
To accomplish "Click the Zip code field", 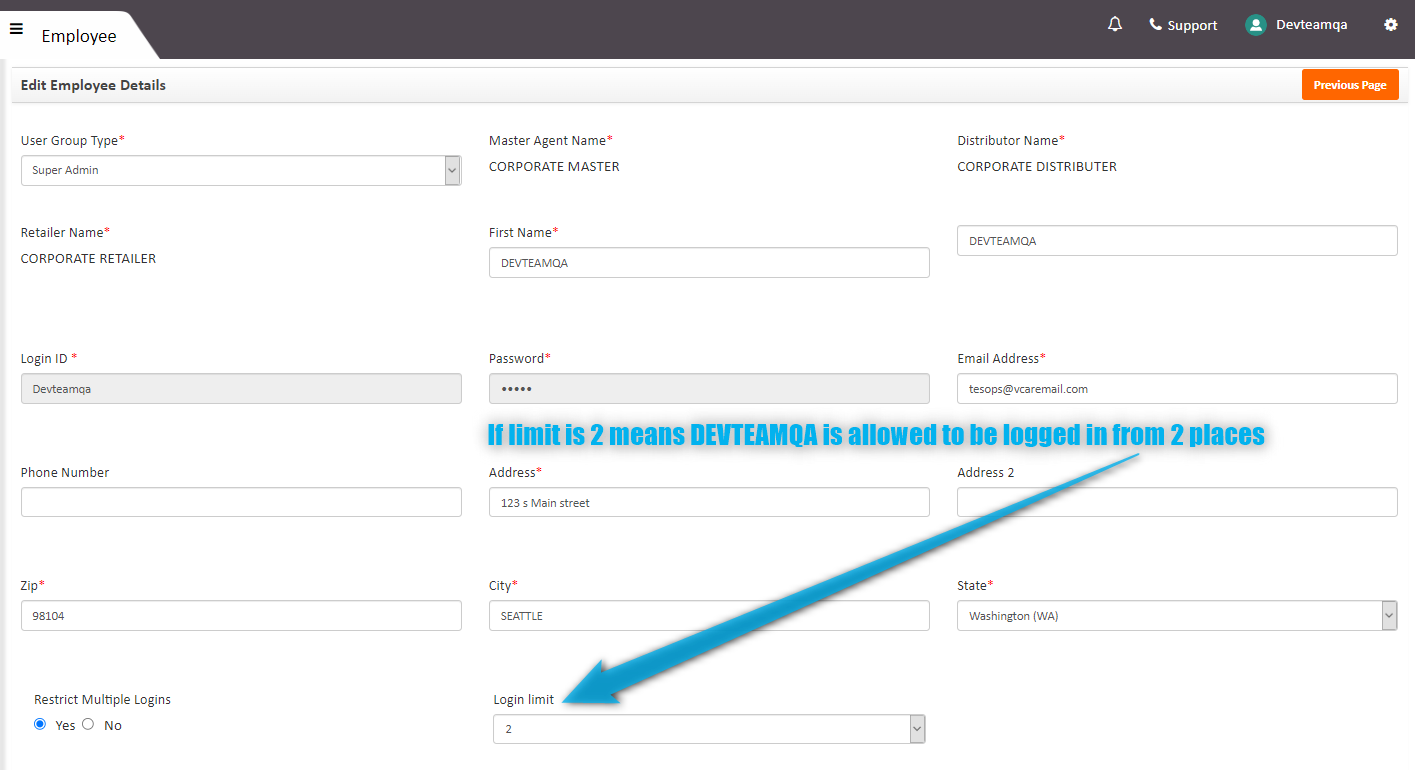I will 241,616.
